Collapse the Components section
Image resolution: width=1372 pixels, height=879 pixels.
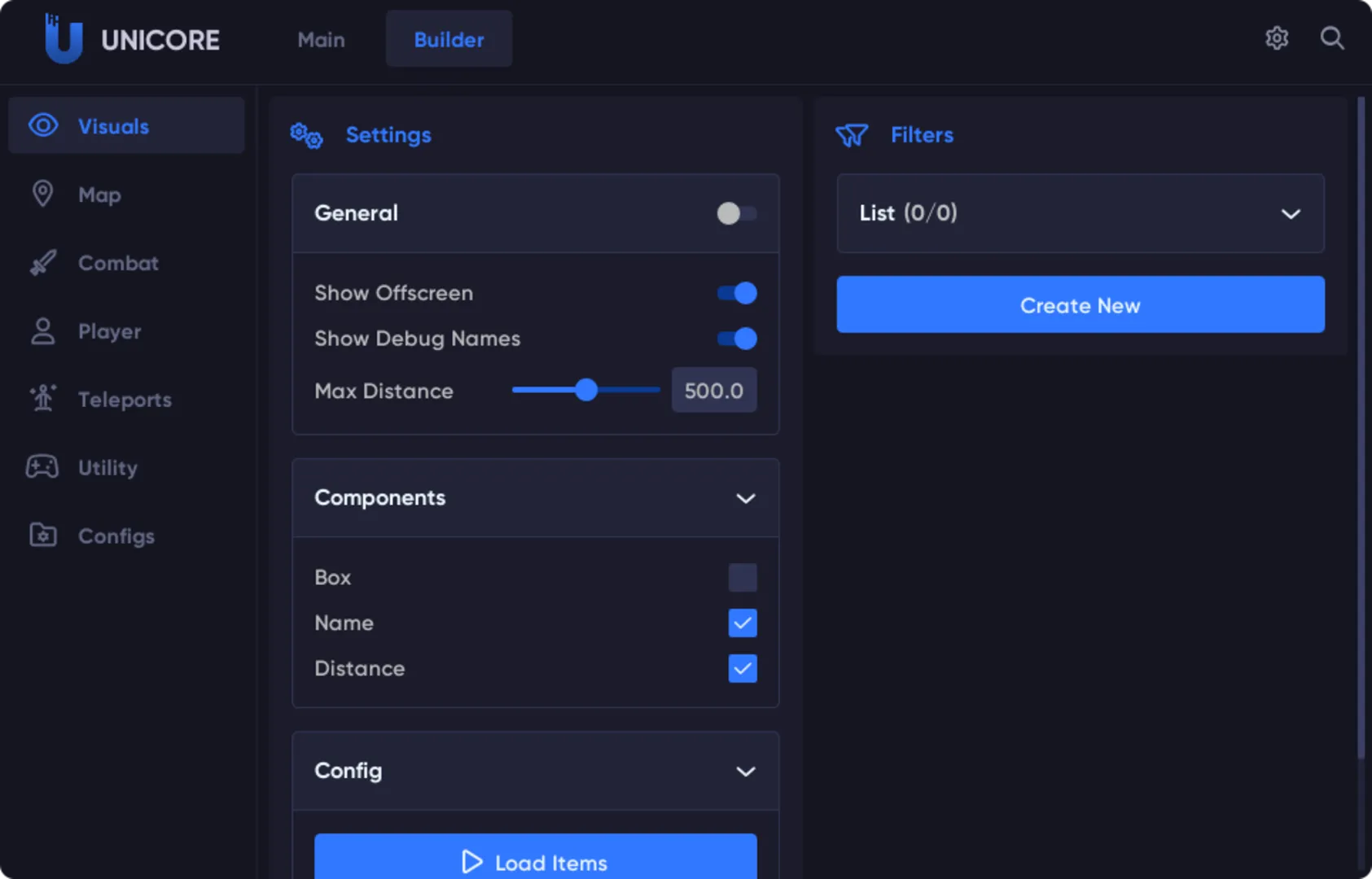click(x=745, y=498)
